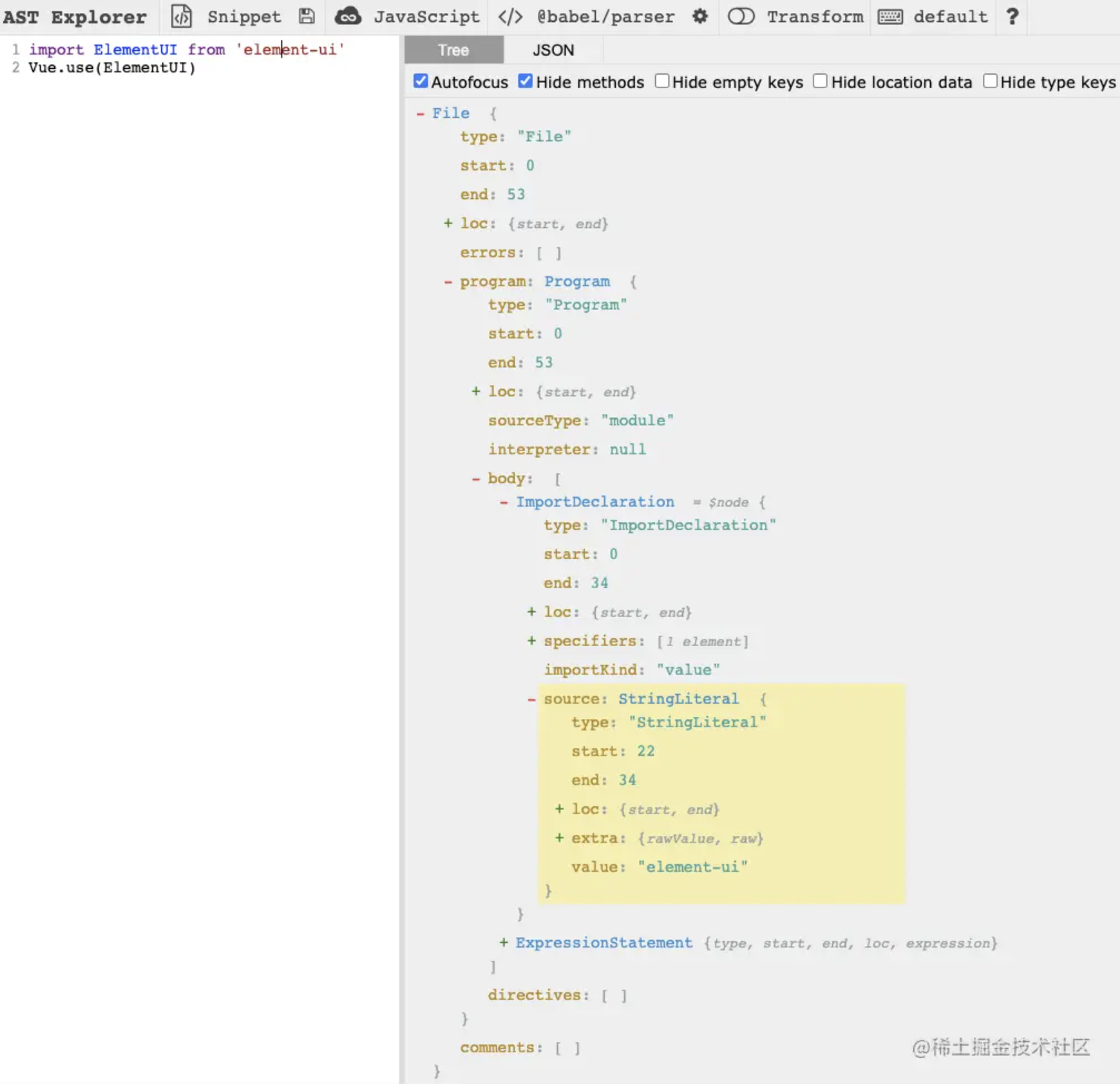Click the ImportDeclaration end: 34 value

599,583
